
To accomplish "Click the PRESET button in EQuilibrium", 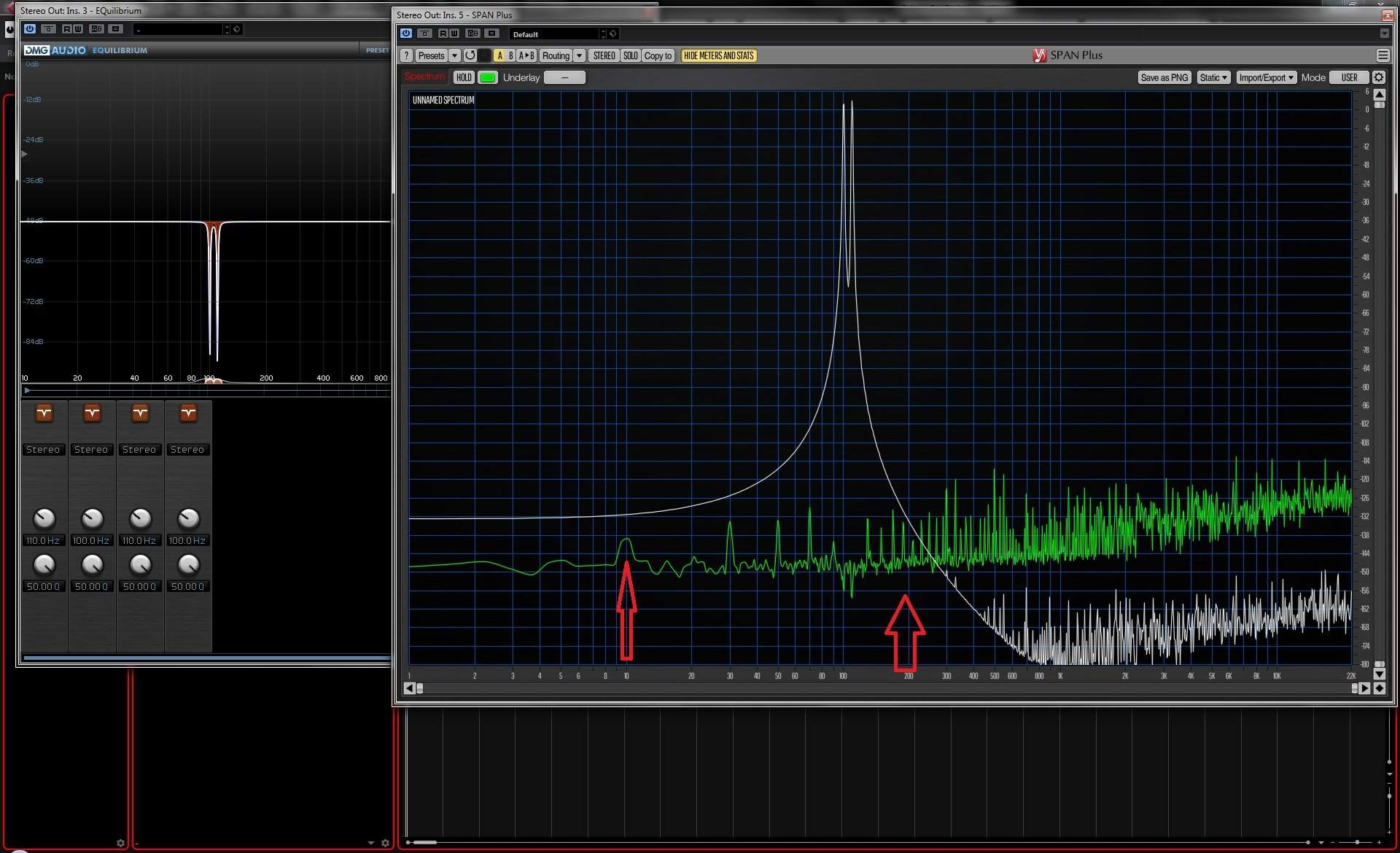I will point(376,50).
